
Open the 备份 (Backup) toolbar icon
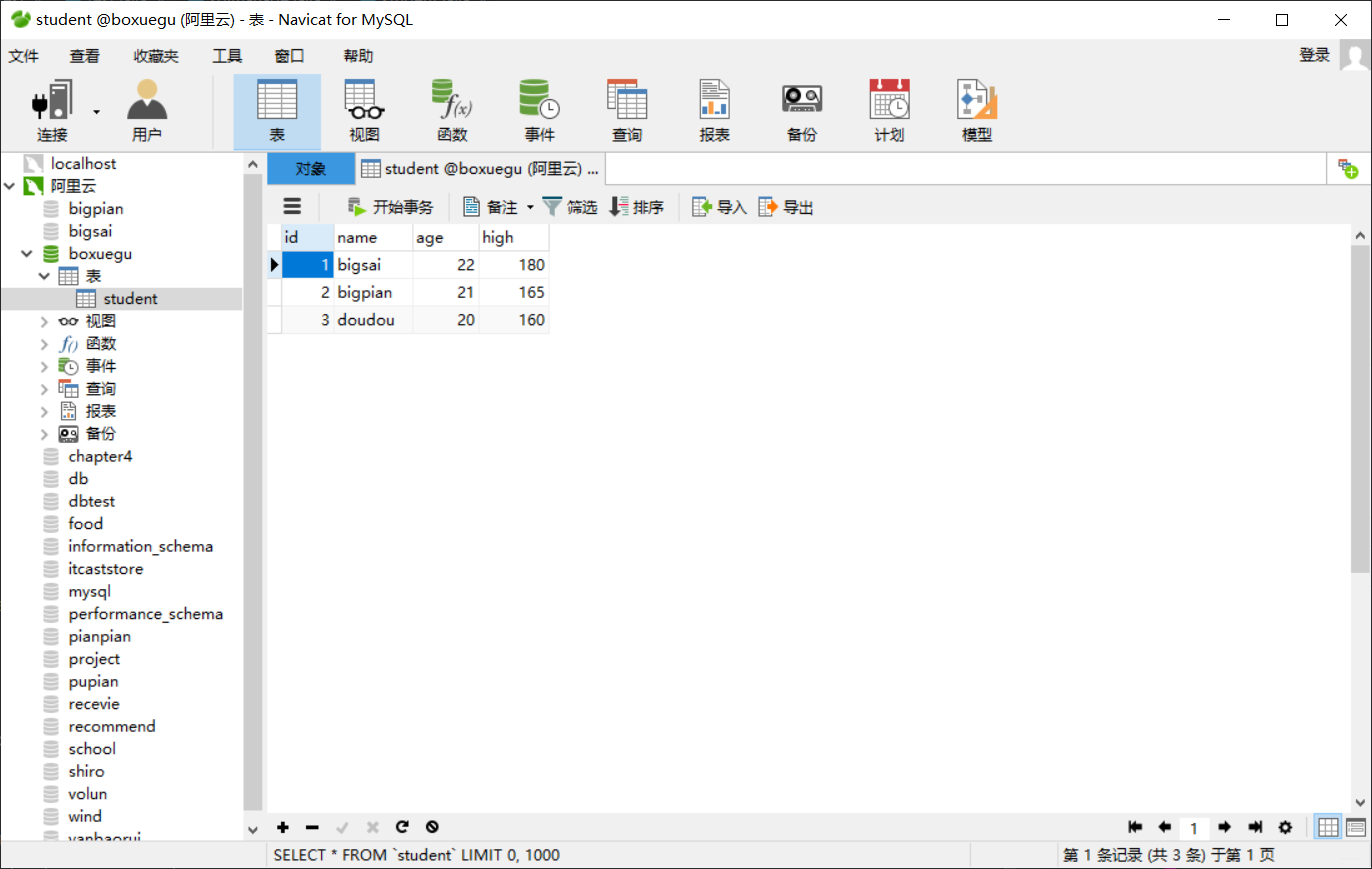pos(802,111)
